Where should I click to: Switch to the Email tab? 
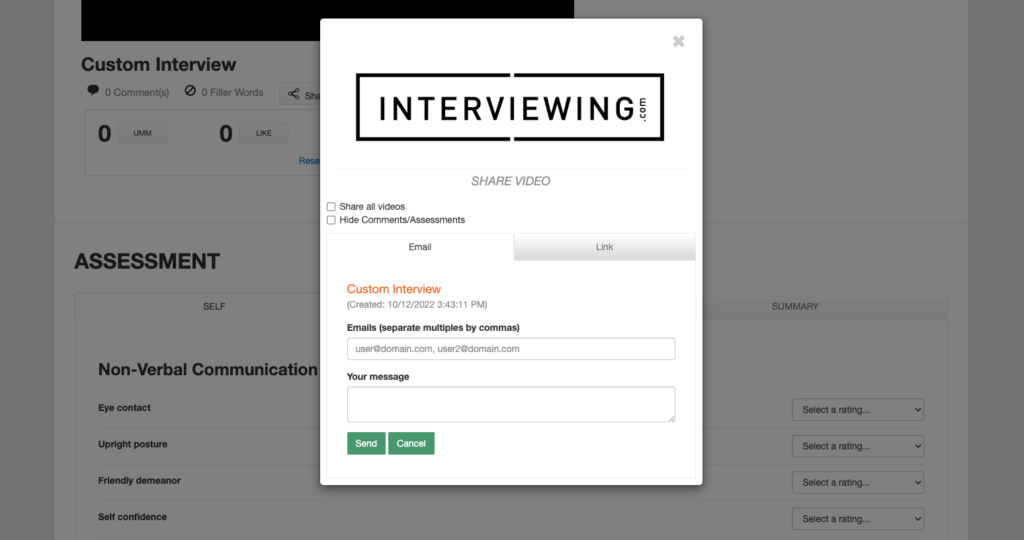point(420,247)
